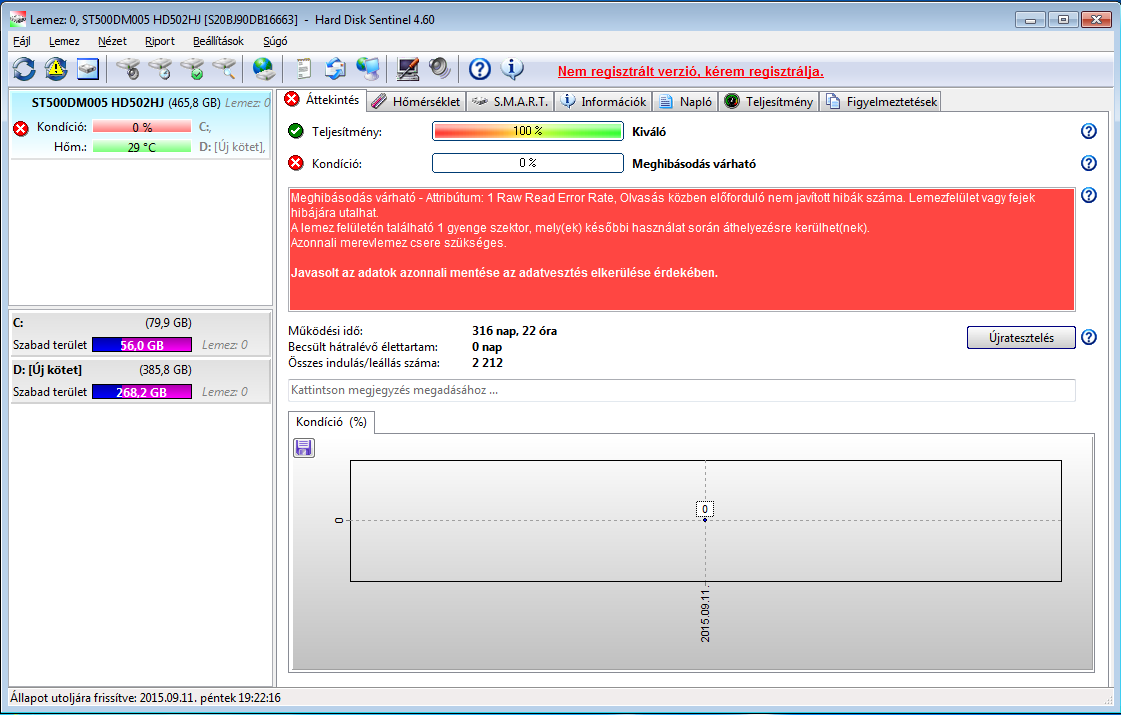Click the help icon beside Kondíció bar
Viewport: 1121px width, 715px height.
coord(1088,163)
